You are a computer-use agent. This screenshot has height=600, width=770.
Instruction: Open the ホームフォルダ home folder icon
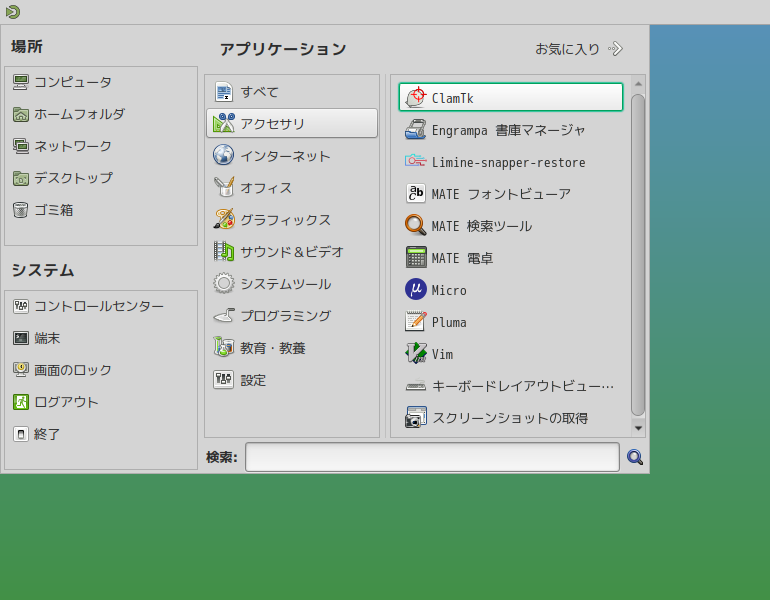click(x=21, y=114)
